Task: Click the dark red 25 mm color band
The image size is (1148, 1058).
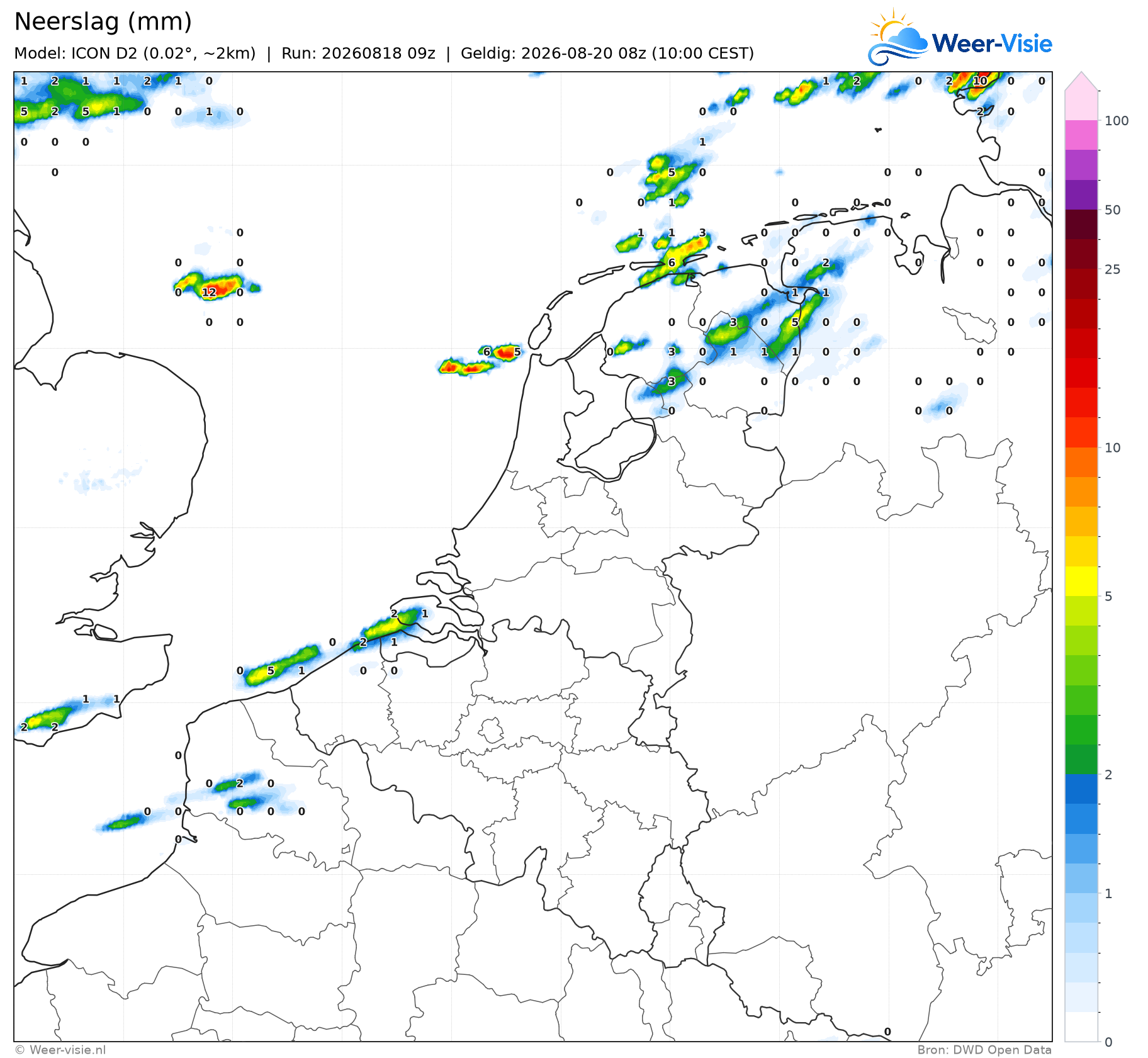Action: point(1081,254)
